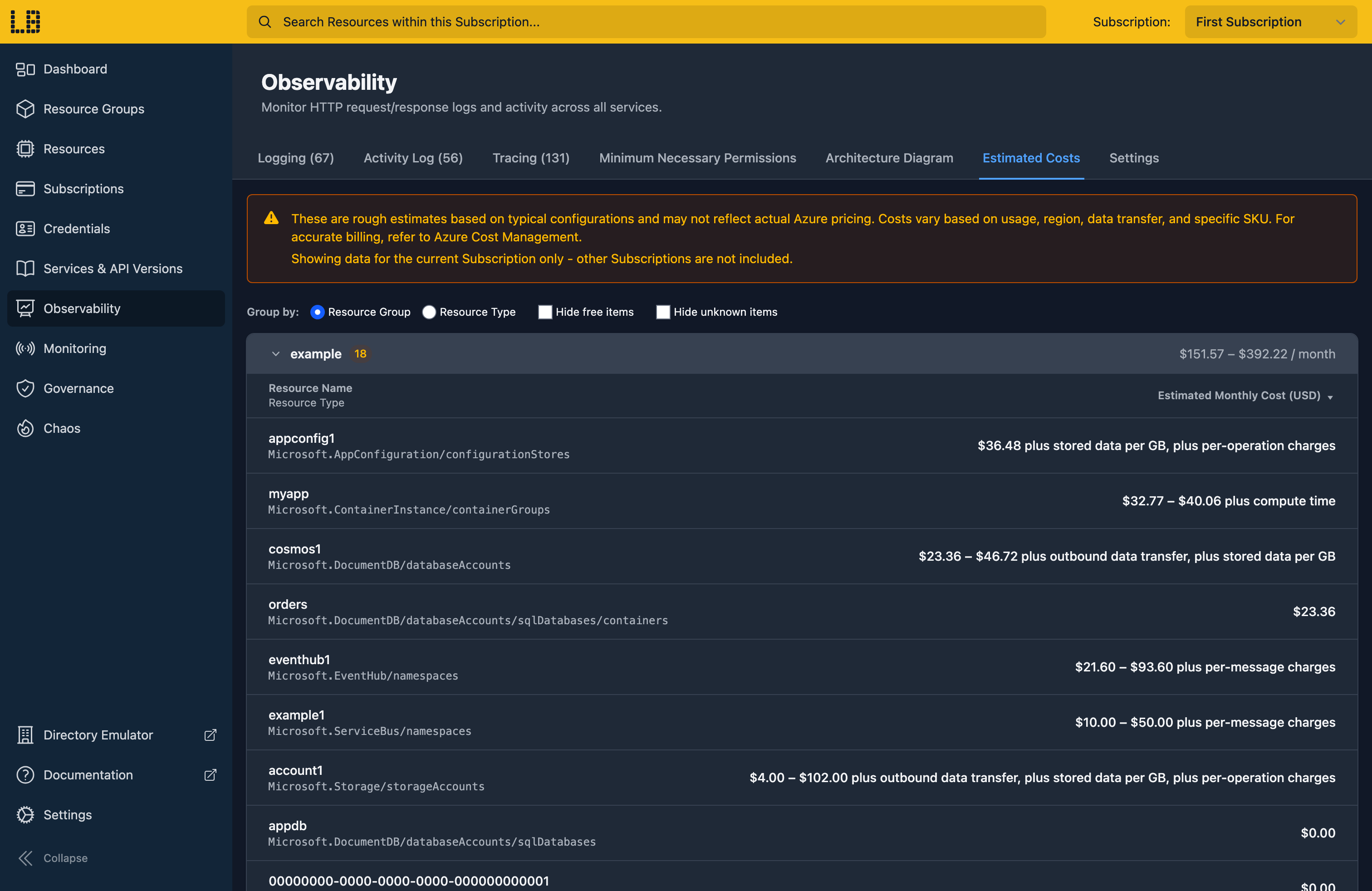
Task: Click the account1 storage account row
Action: 802,778
